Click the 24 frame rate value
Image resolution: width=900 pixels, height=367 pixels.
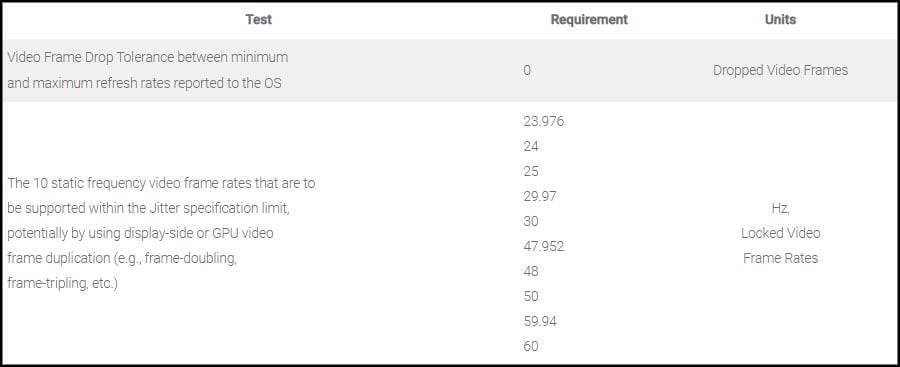[x=531, y=146]
